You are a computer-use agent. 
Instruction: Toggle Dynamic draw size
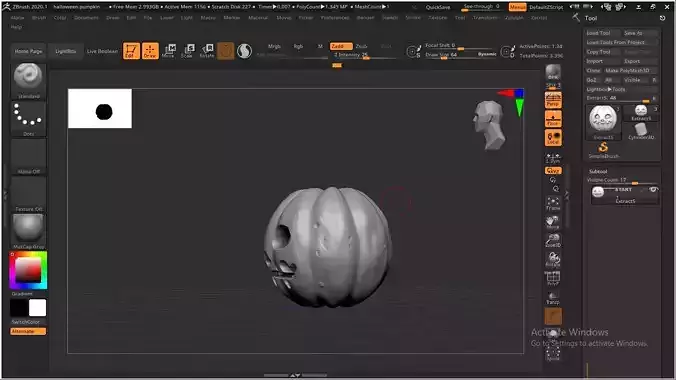tap(487, 54)
